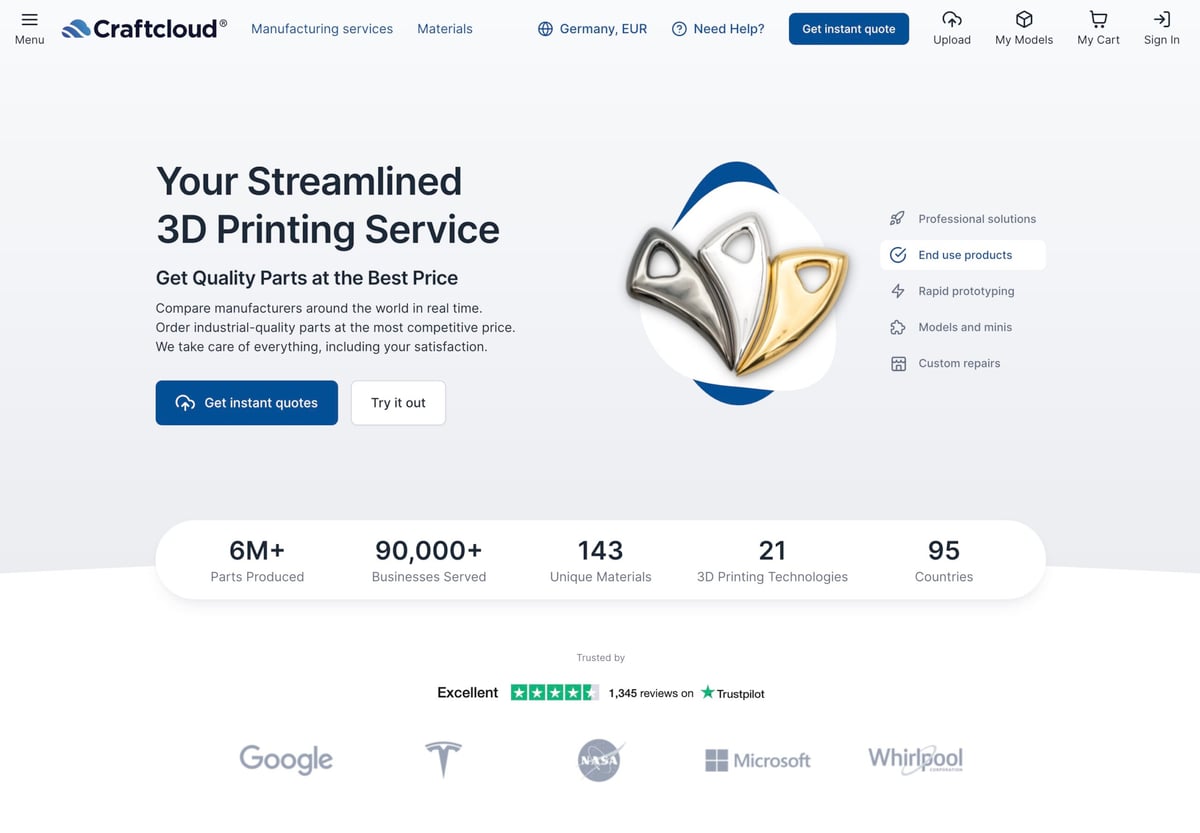Click the 143 Unique Materials stat
Screen dimensions: 1200x833
coord(601,560)
